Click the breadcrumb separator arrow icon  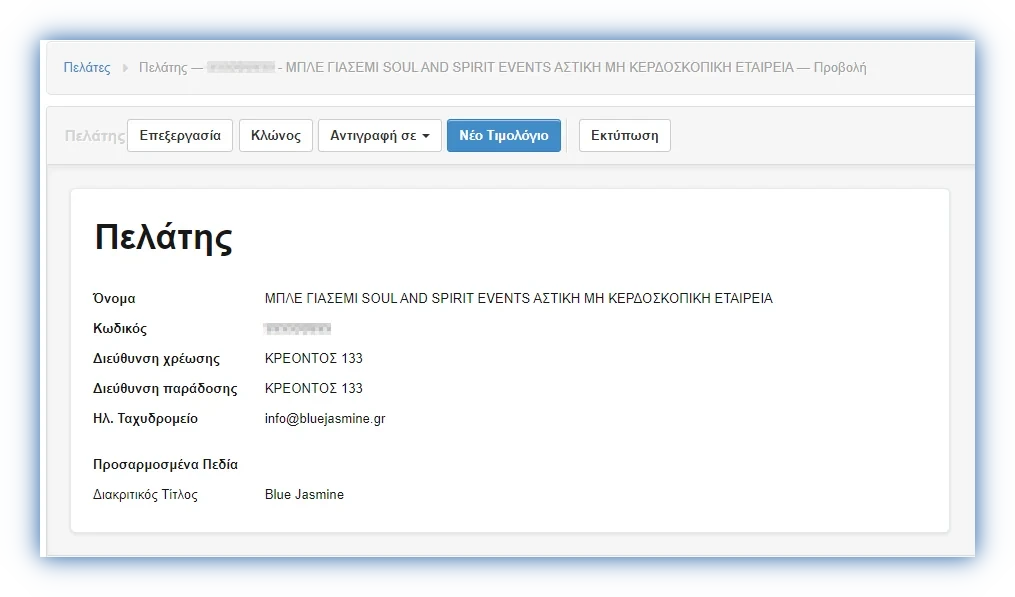pyautogui.click(x=125, y=68)
